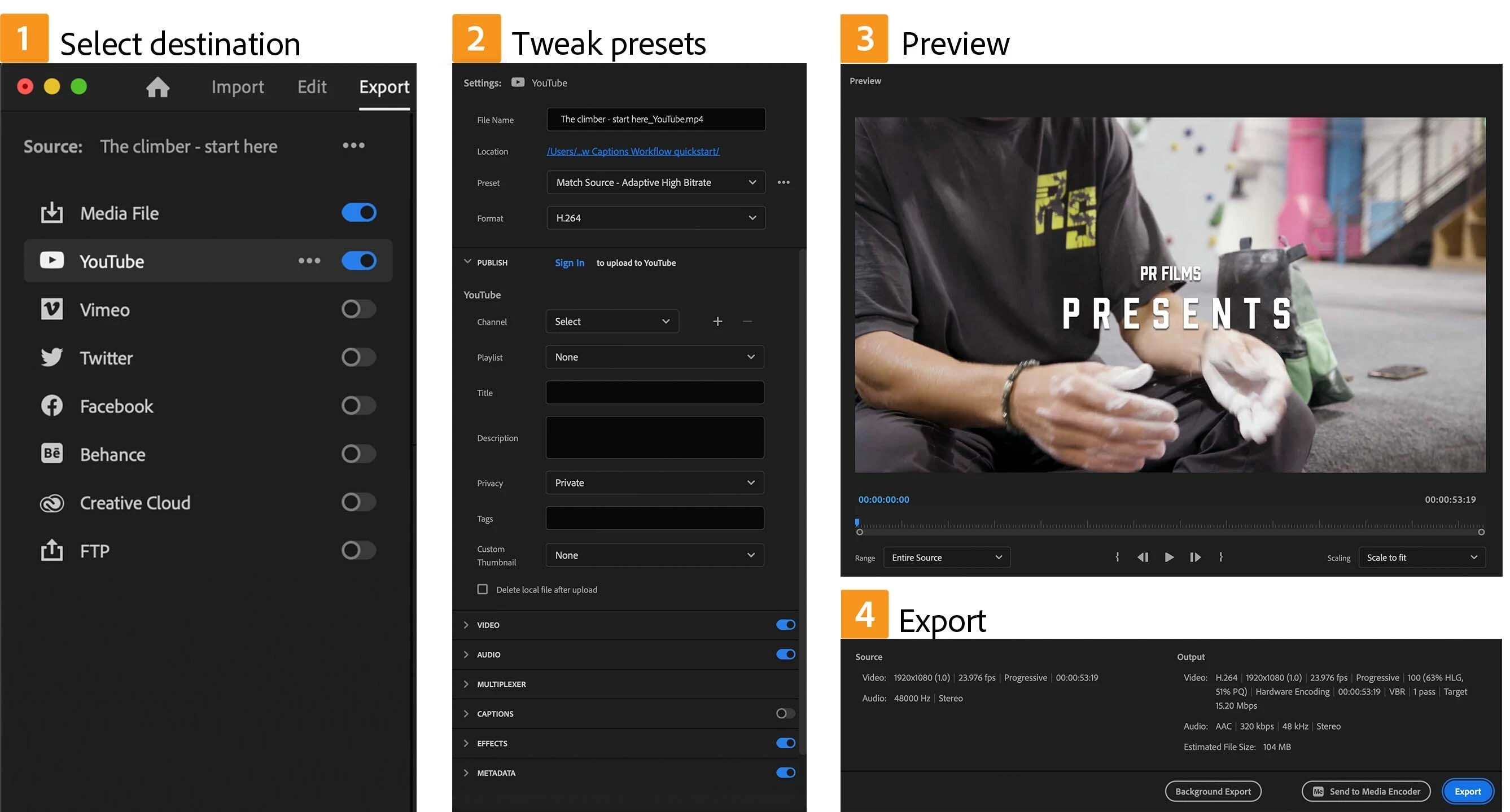Enable the Vimeo destination toggle

[x=358, y=309]
